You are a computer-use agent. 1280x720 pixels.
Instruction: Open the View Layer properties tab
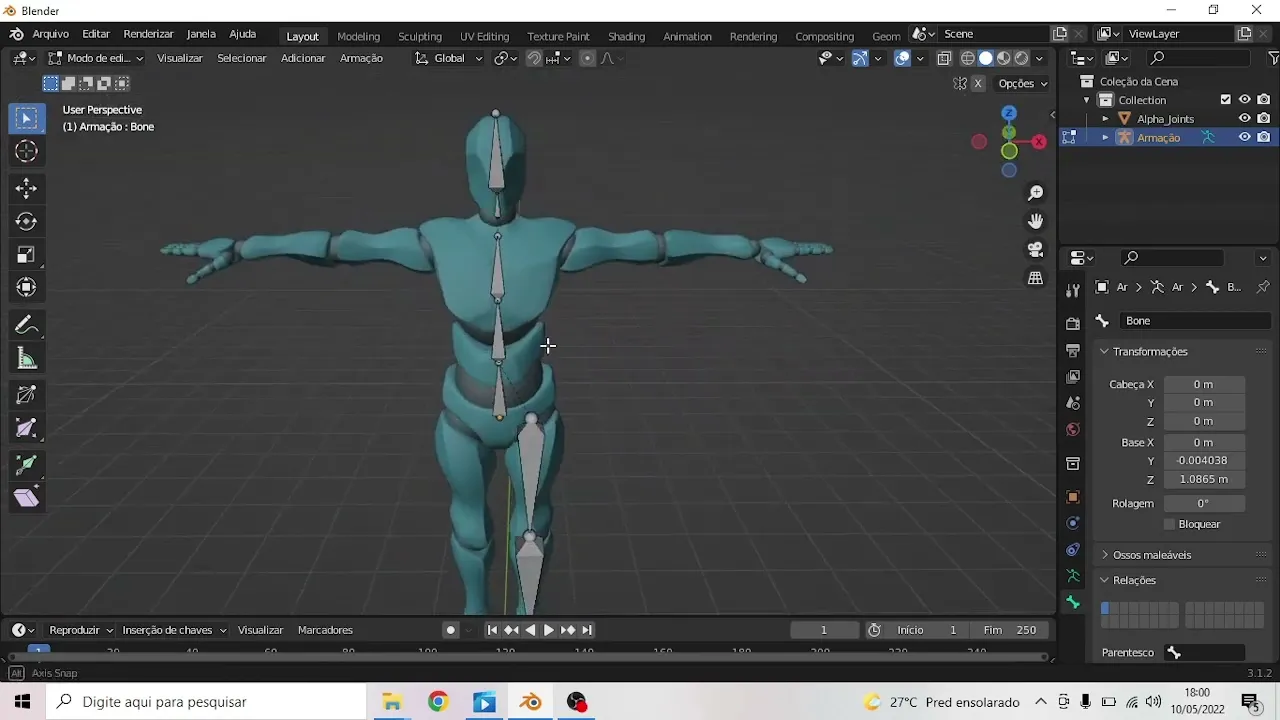pos(1073,377)
